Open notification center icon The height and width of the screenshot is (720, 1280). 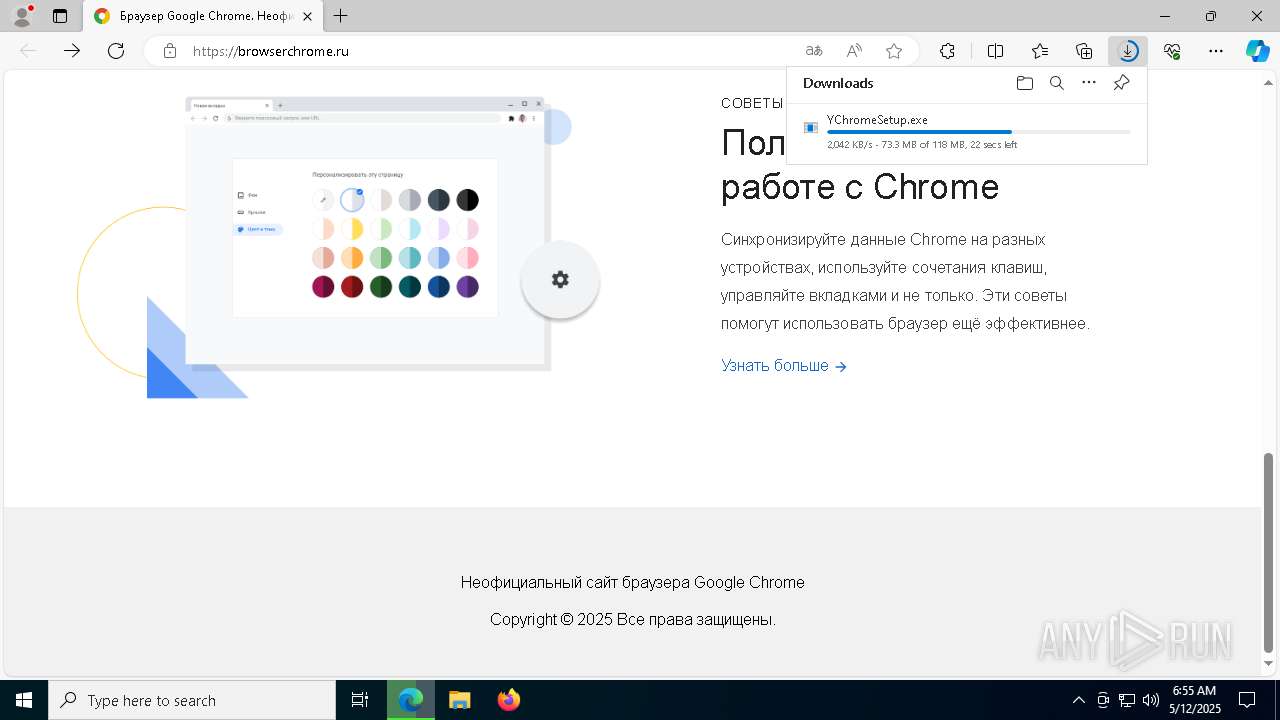point(1247,700)
